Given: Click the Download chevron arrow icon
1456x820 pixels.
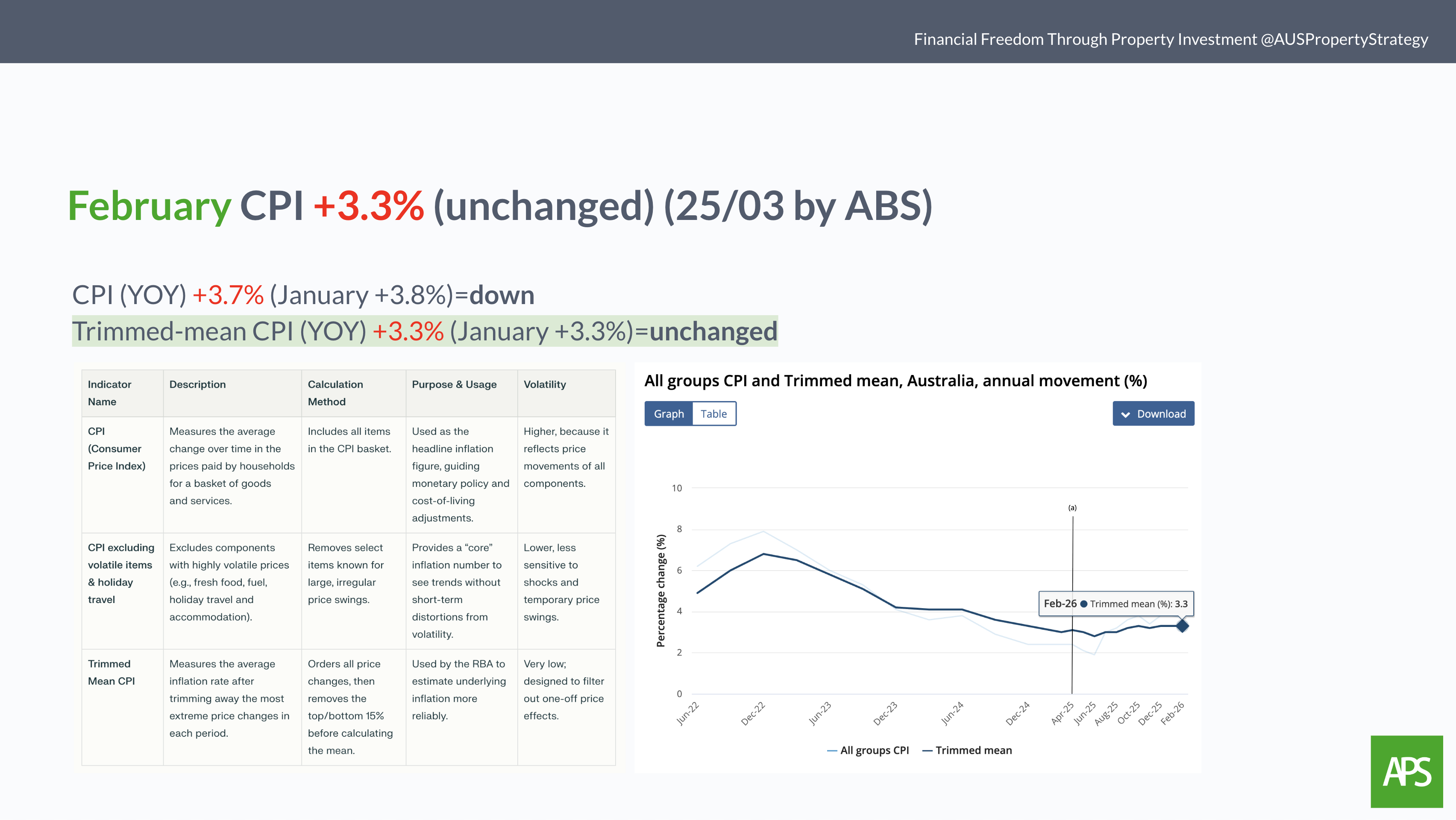Looking at the screenshot, I should 1125,414.
